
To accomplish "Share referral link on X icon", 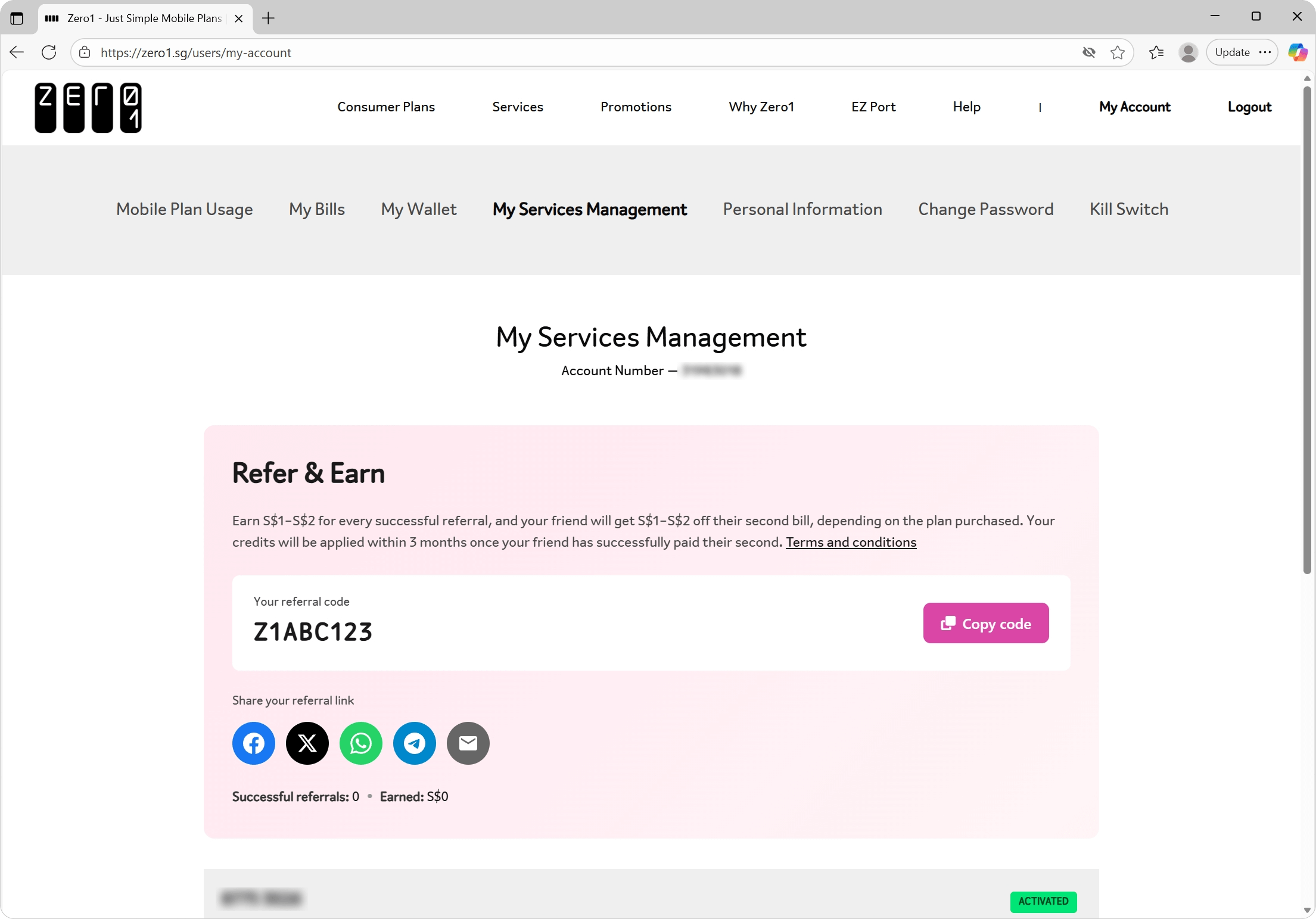I will point(307,743).
